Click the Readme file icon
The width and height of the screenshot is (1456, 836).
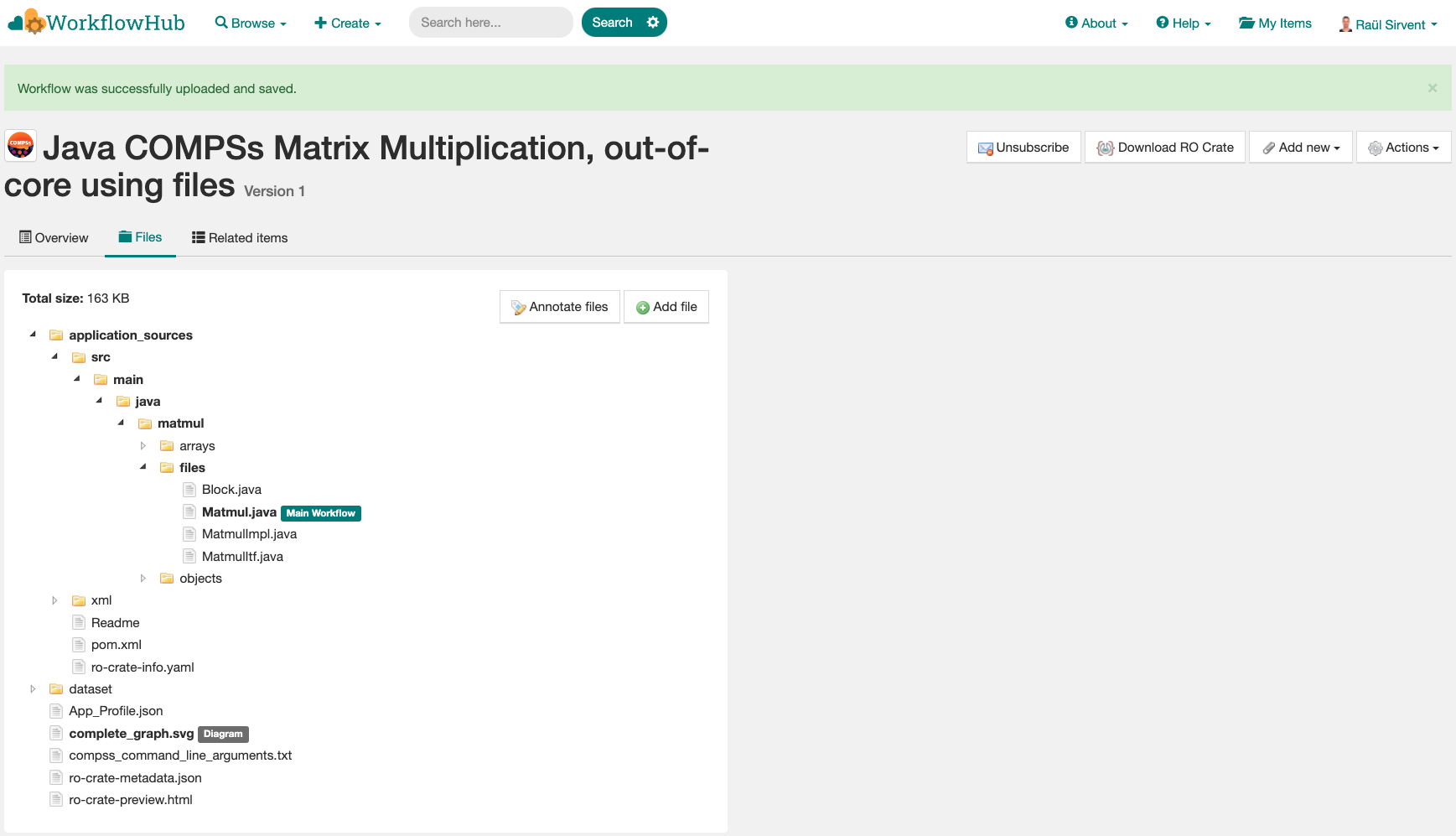[79, 622]
